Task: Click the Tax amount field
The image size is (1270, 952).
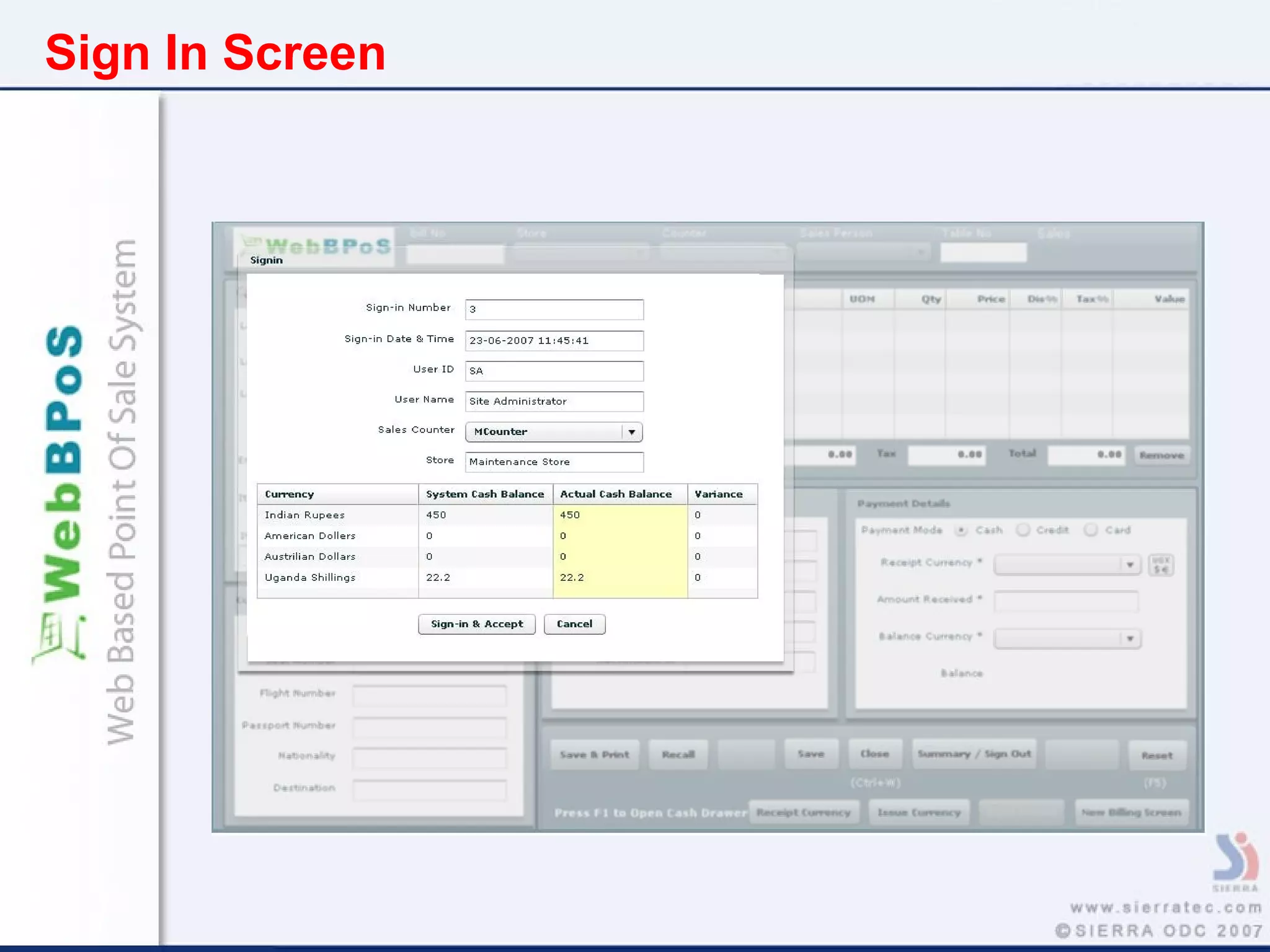Action: [x=946, y=455]
